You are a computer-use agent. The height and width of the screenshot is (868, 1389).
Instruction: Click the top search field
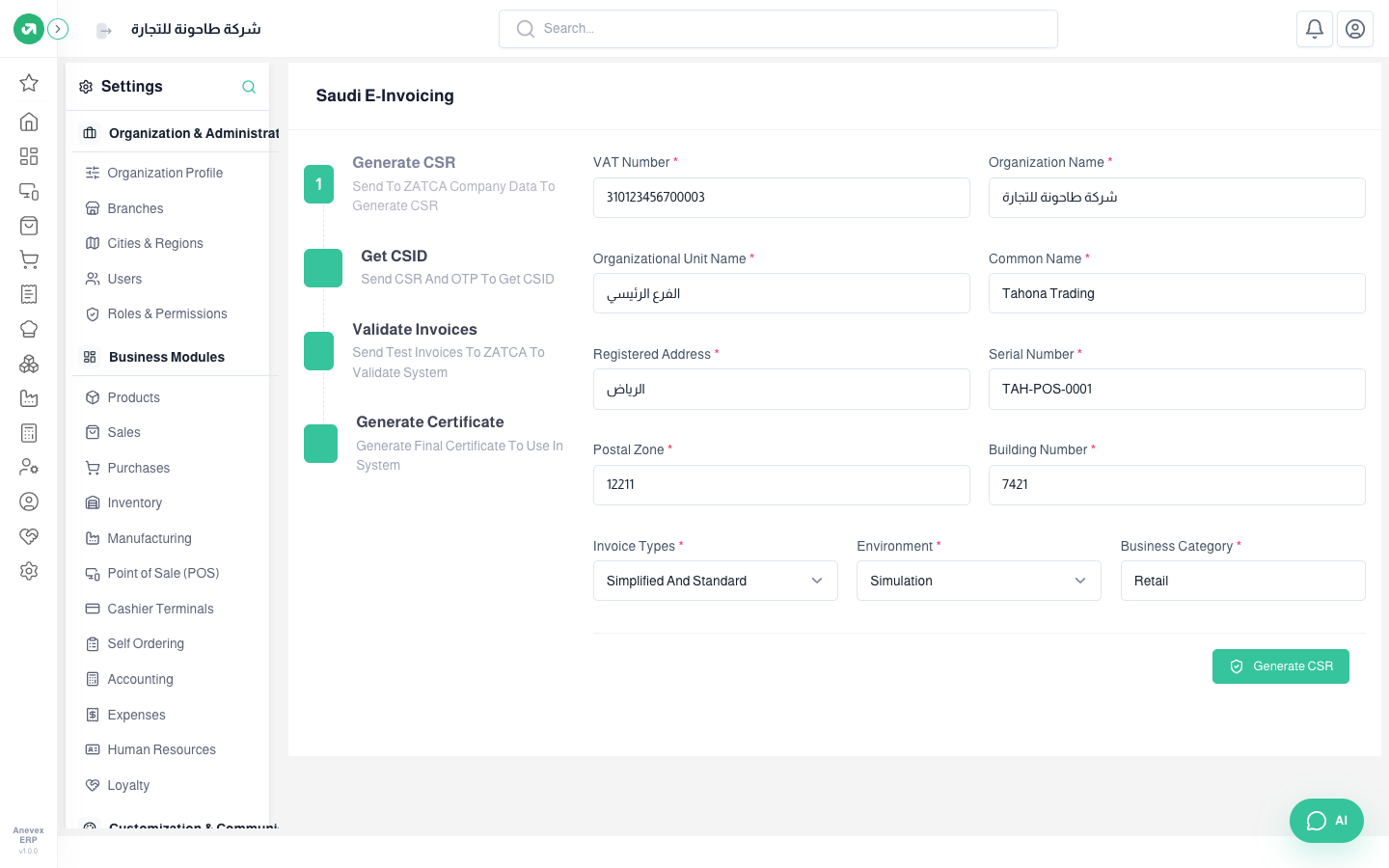pyautogui.click(x=778, y=29)
